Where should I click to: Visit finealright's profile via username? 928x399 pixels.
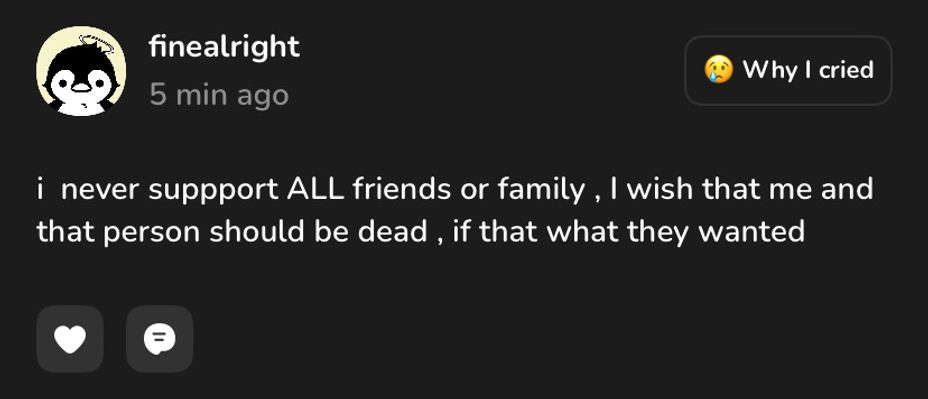pyautogui.click(x=224, y=47)
